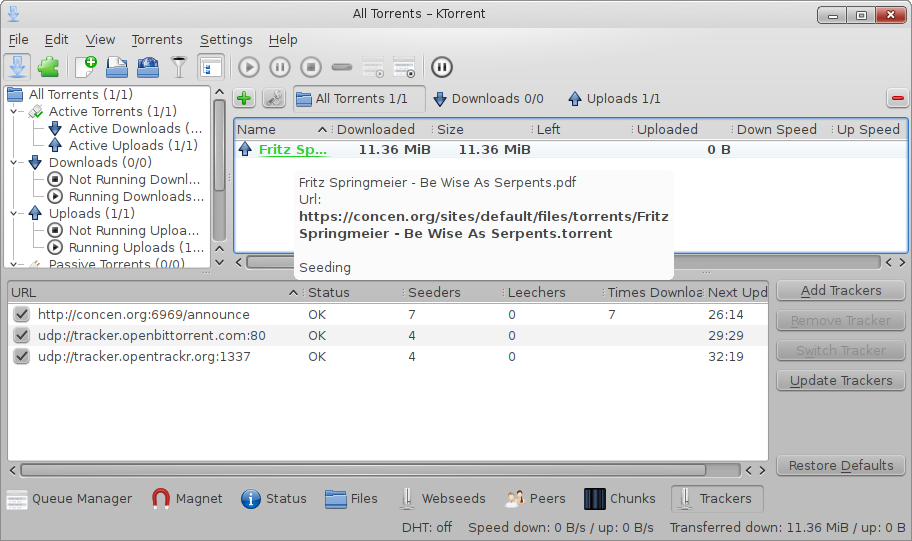
Task: Add a new tab with green plus button
Action: coord(244,98)
